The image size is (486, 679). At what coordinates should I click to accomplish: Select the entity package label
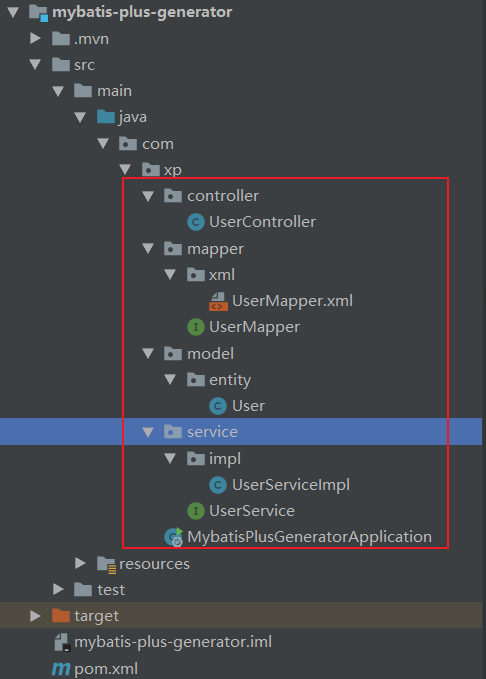230,380
